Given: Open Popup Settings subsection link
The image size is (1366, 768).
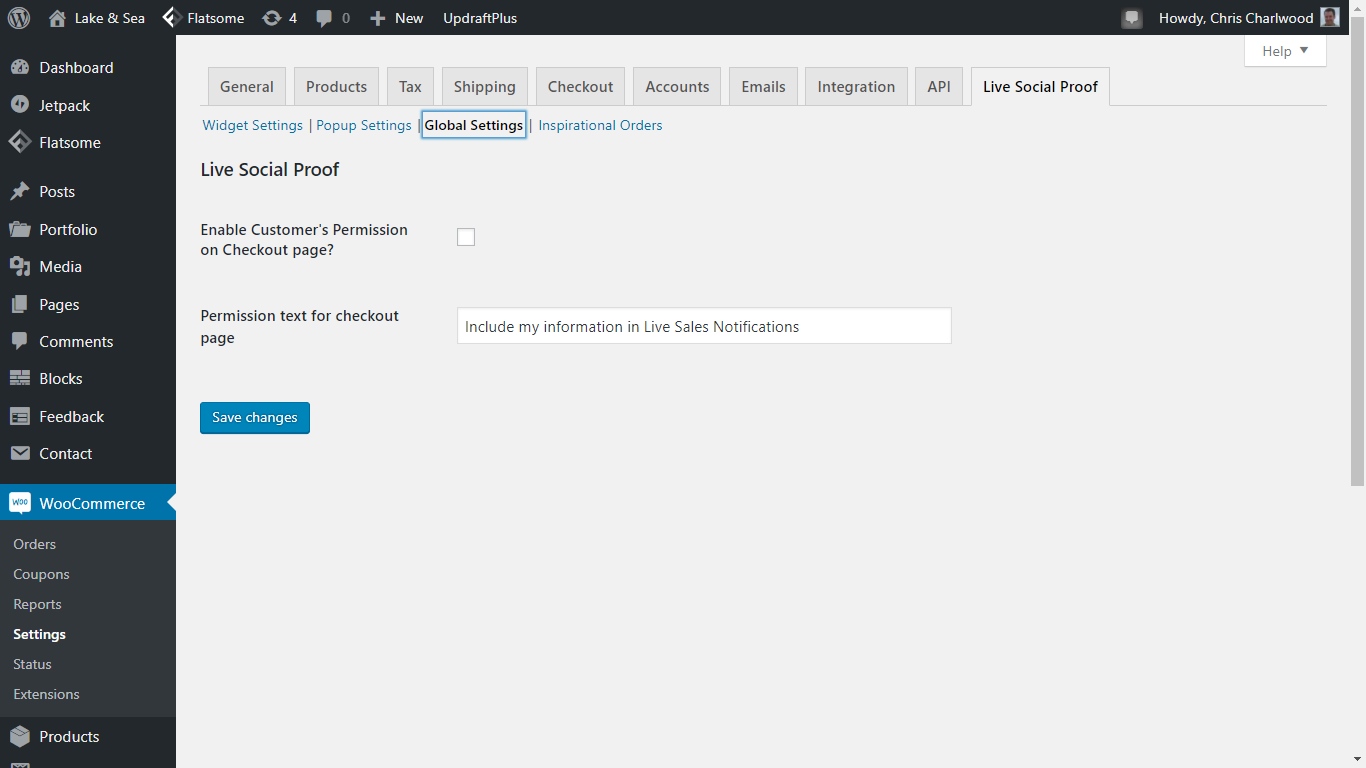Looking at the screenshot, I should 364,125.
